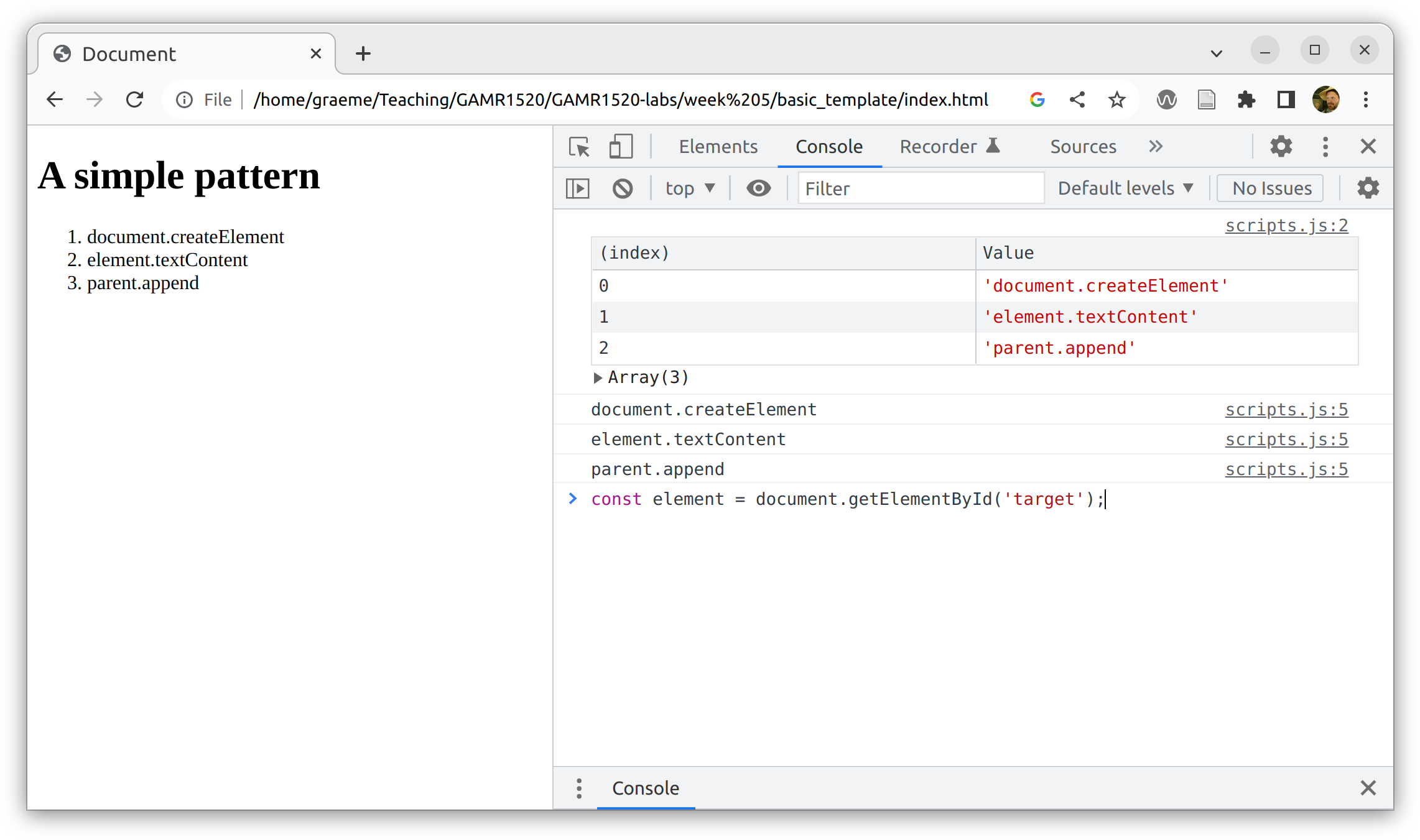Image resolution: width=1420 pixels, height=840 pixels.
Task: Click the inspect element icon
Action: 579,146
